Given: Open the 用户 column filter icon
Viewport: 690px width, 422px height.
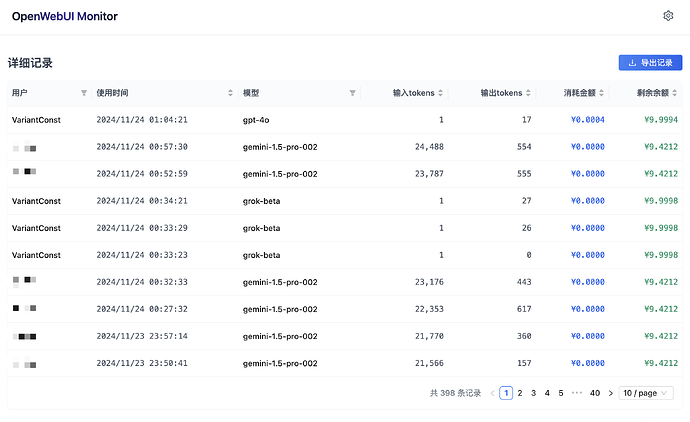Looking at the screenshot, I should pyautogui.click(x=84, y=93).
